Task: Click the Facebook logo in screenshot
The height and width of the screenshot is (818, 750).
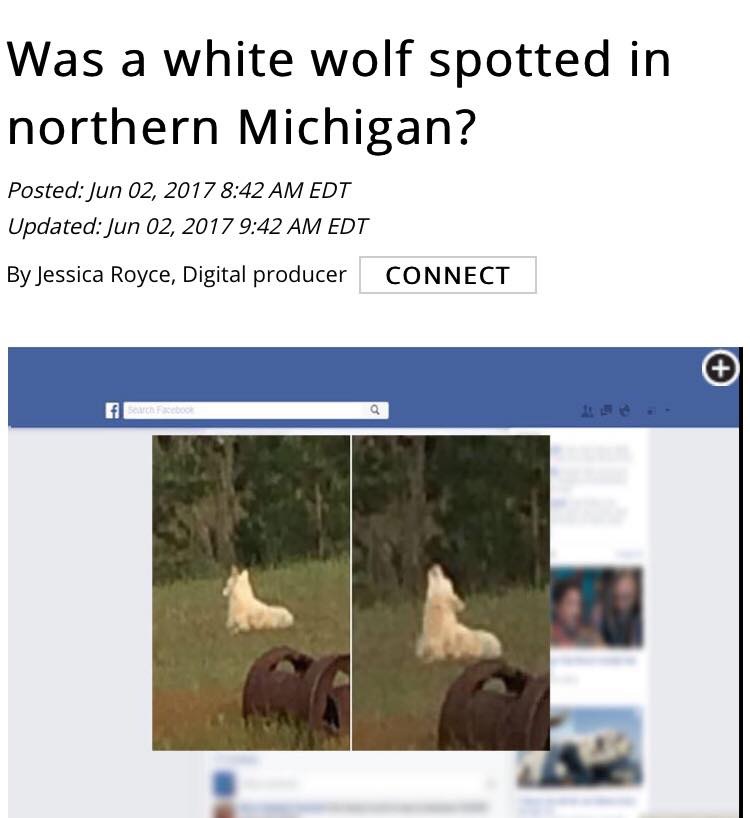Action: [x=112, y=411]
